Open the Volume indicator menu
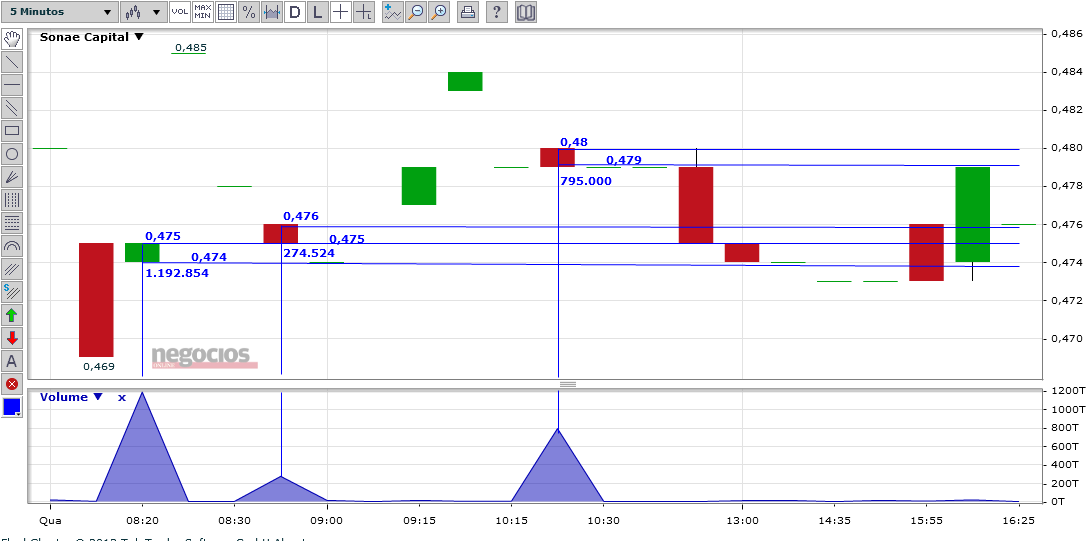The width and height of the screenshot is (1086, 541). (71, 397)
